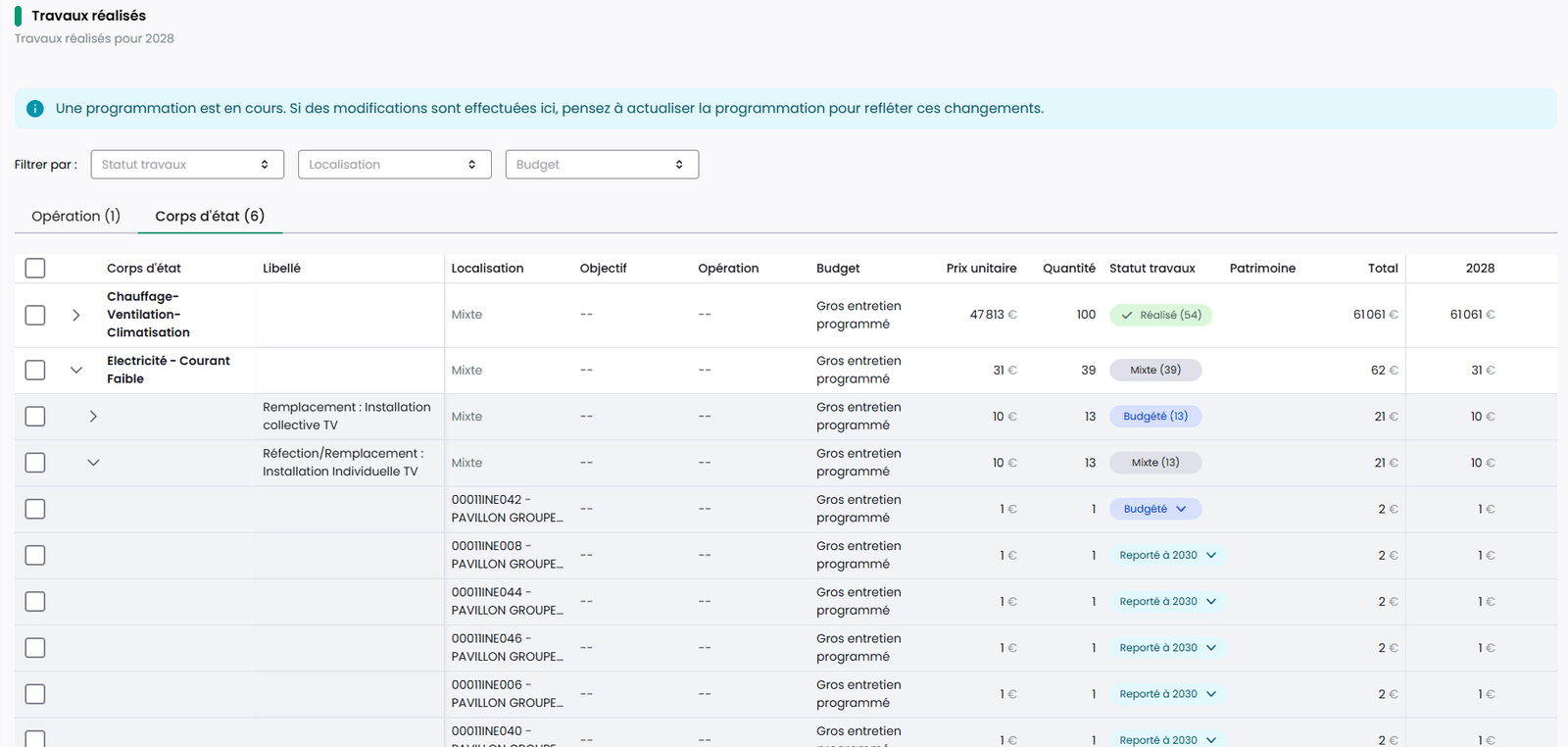Click the Budgété (13) status badge
Viewport: 1568px width, 747px height.
coord(1155,416)
